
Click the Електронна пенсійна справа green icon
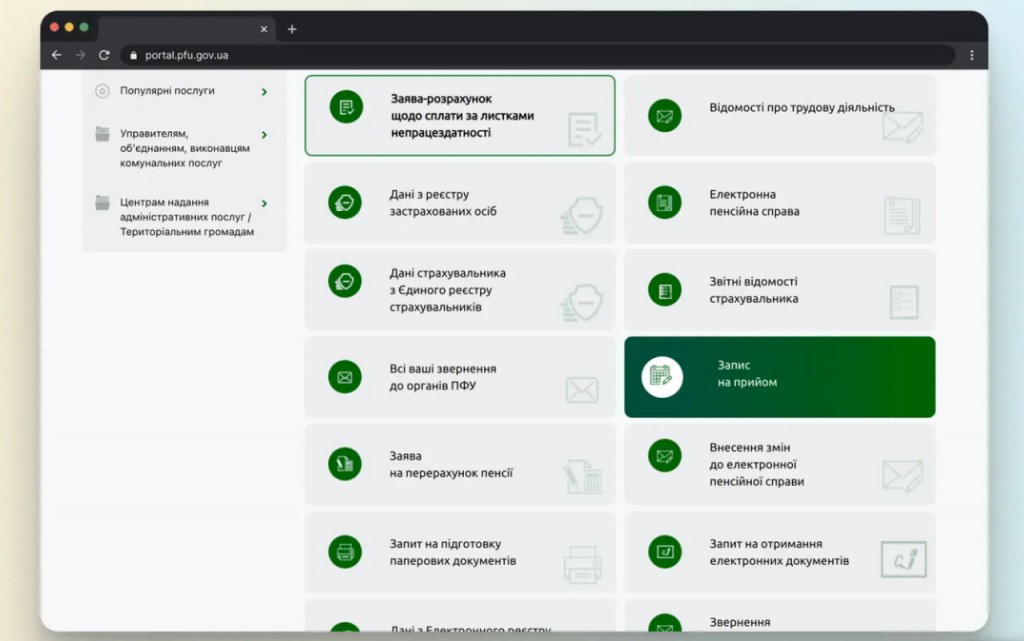coord(664,203)
